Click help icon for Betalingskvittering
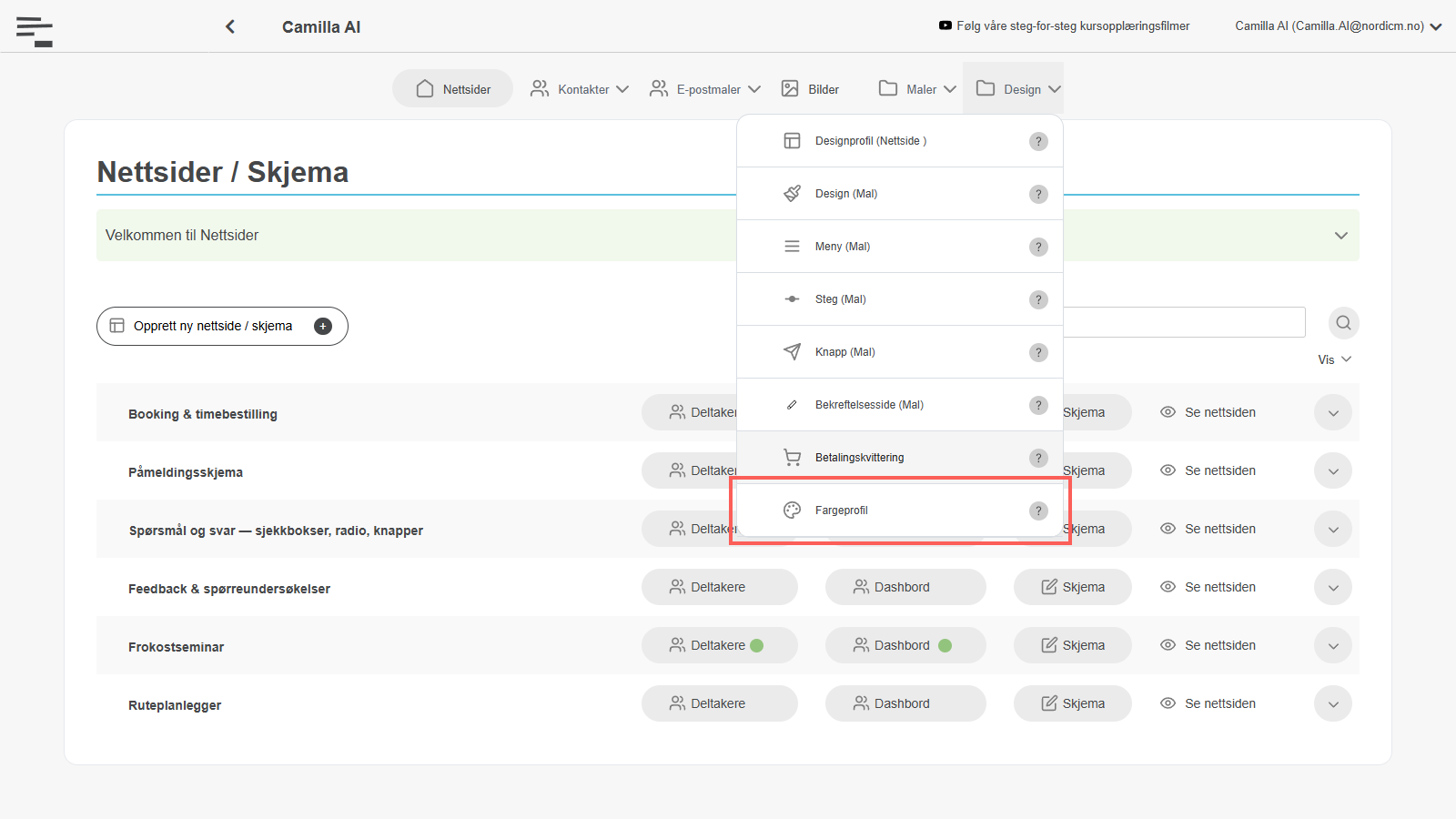 click(x=1038, y=458)
